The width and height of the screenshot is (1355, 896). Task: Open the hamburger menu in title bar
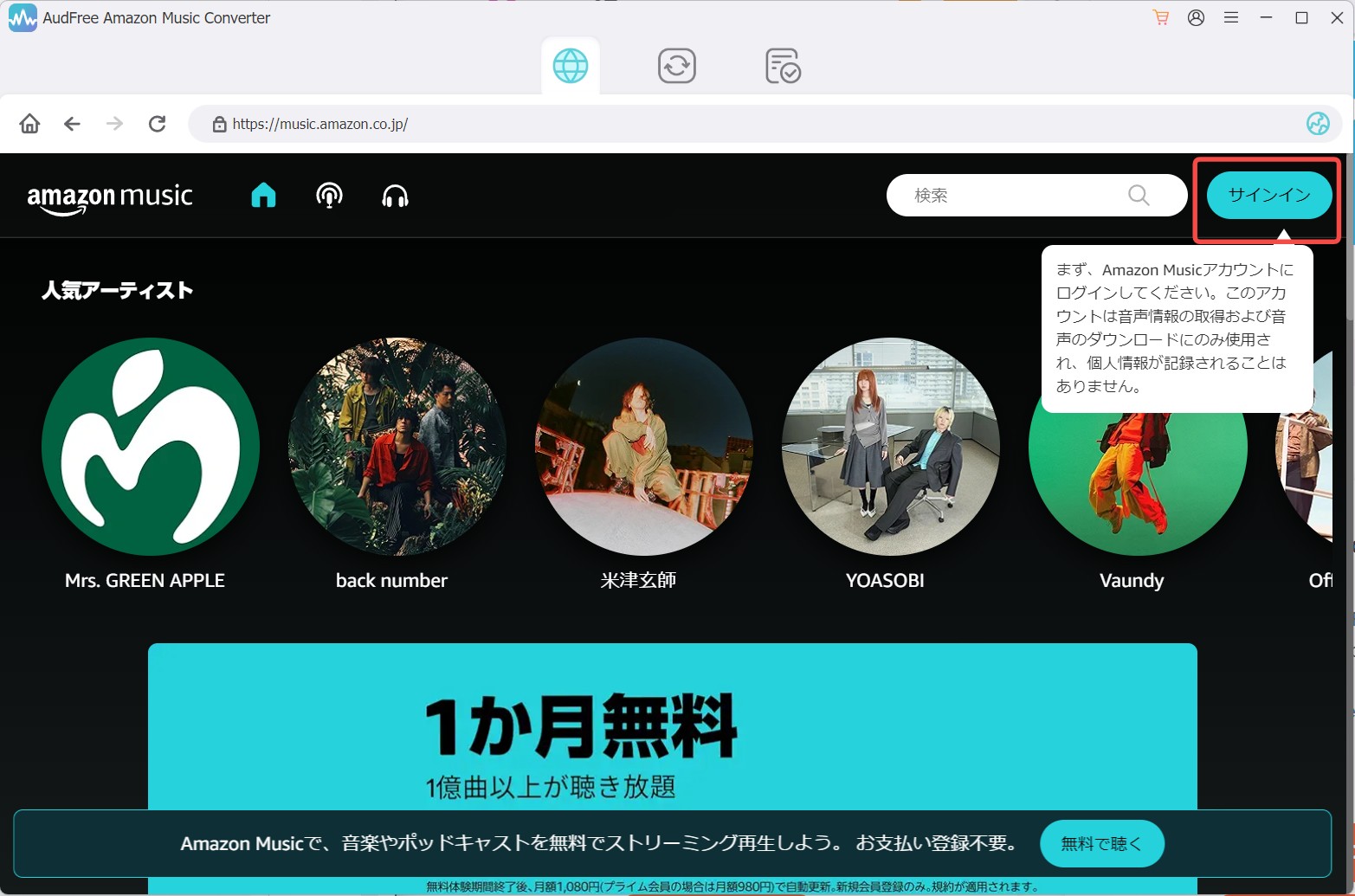coord(1230,17)
